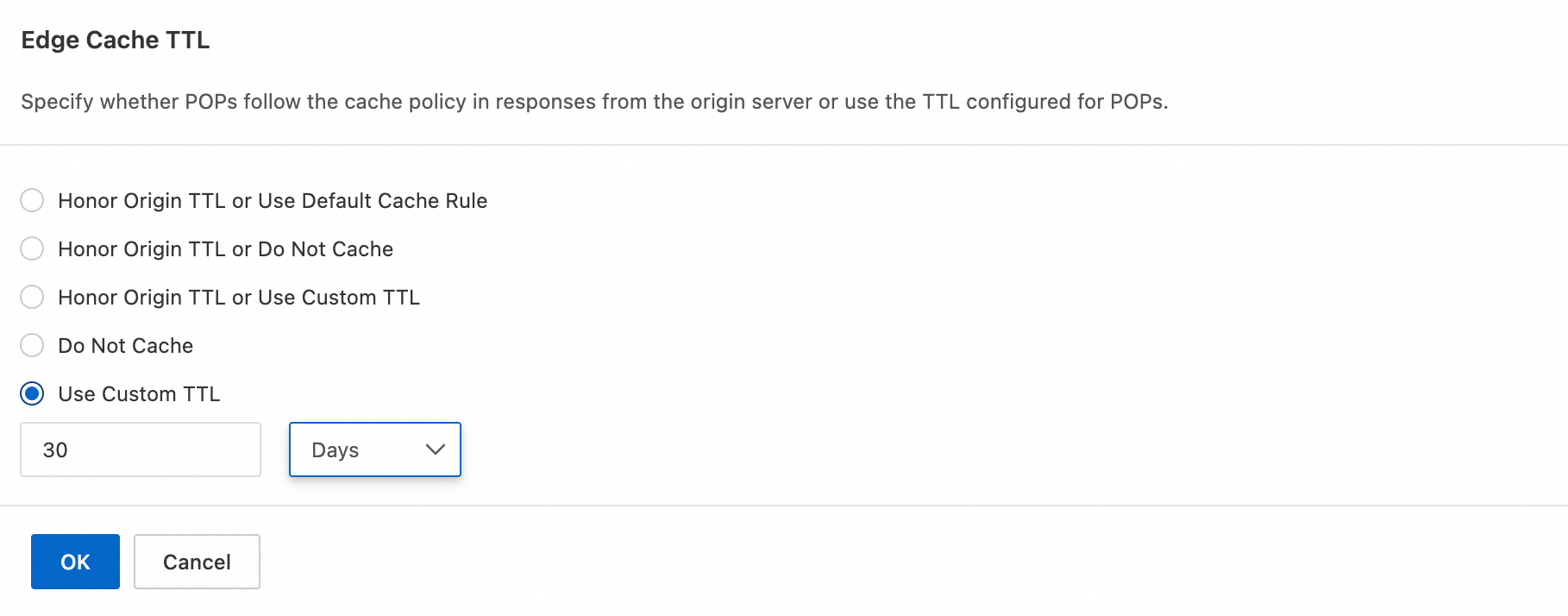The width and height of the screenshot is (1568, 616).
Task: Click the Days text in the unit selector
Action: click(x=335, y=450)
